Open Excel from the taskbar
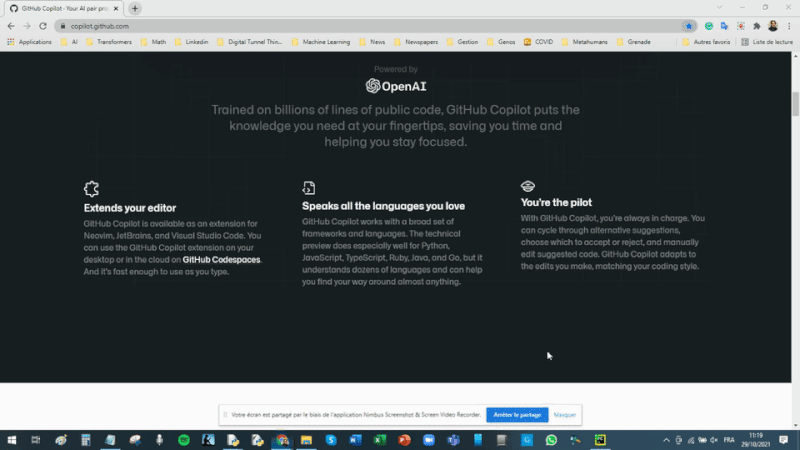 380,440
